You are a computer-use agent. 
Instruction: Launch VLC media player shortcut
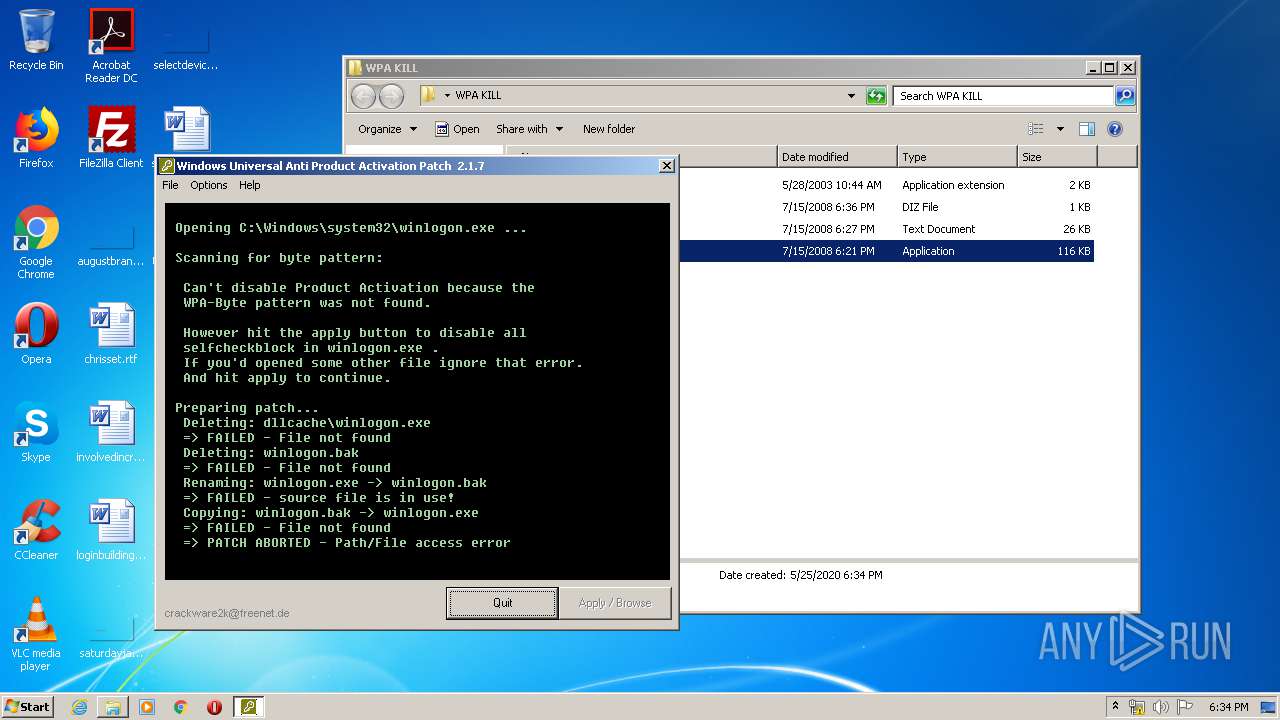(36, 634)
